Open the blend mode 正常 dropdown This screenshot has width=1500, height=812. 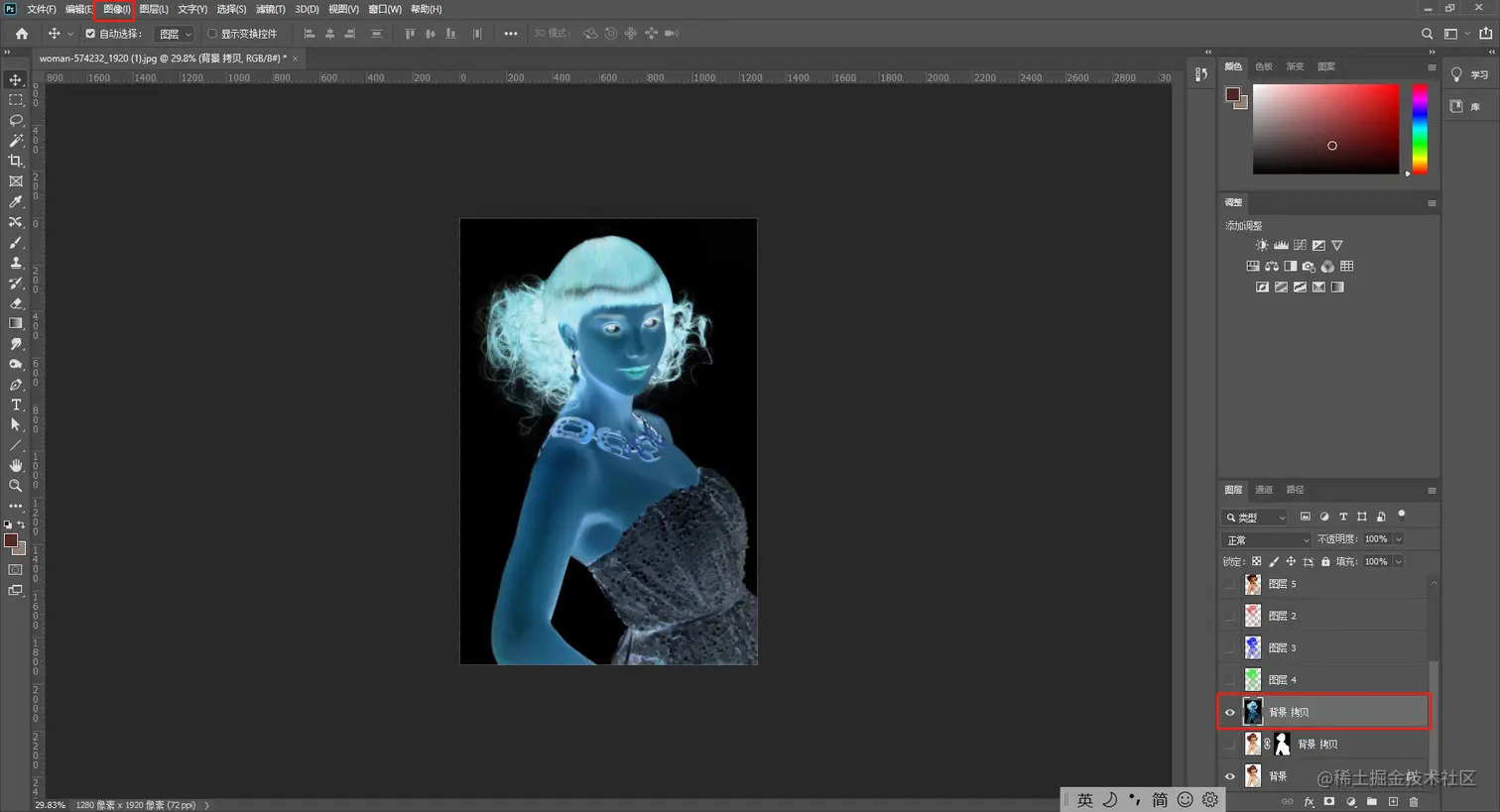1266,540
